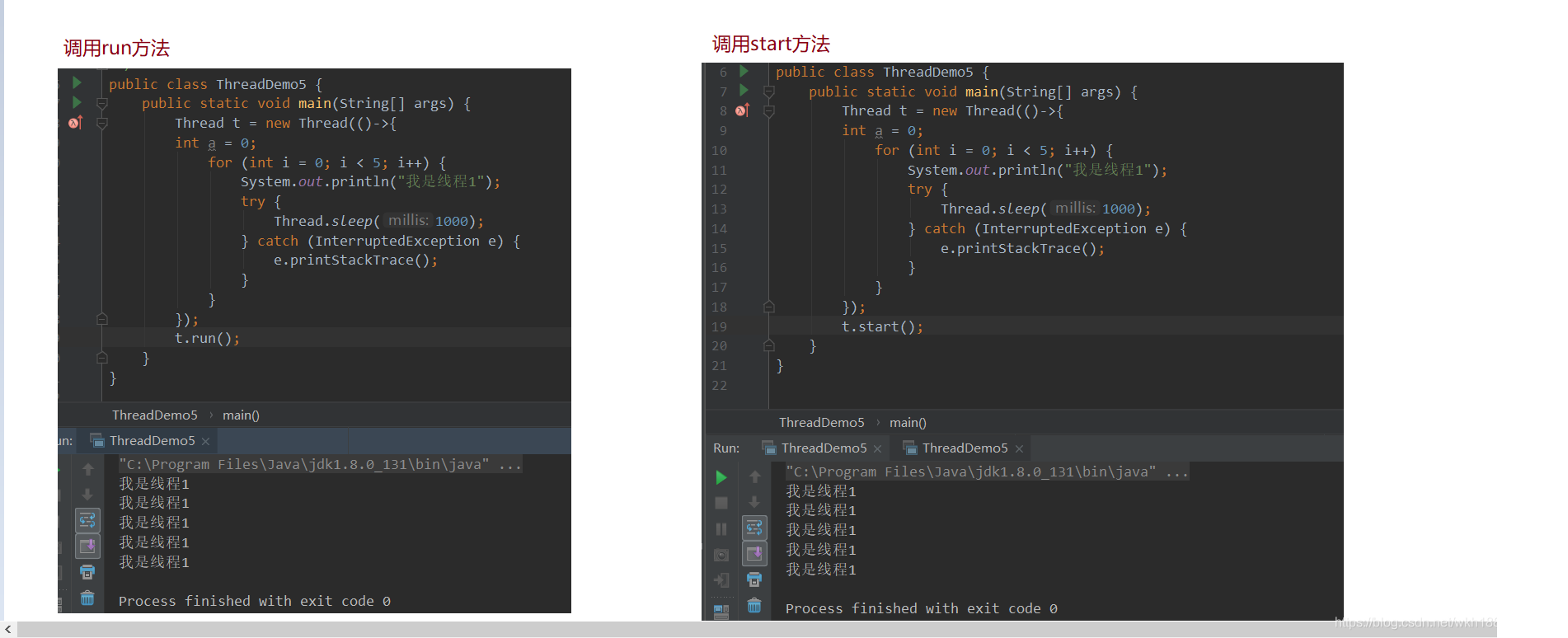The height and width of the screenshot is (638, 1568).
Task: Click ThreadDemo5 tab icon in run-method Run panel
Action: (x=96, y=440)
